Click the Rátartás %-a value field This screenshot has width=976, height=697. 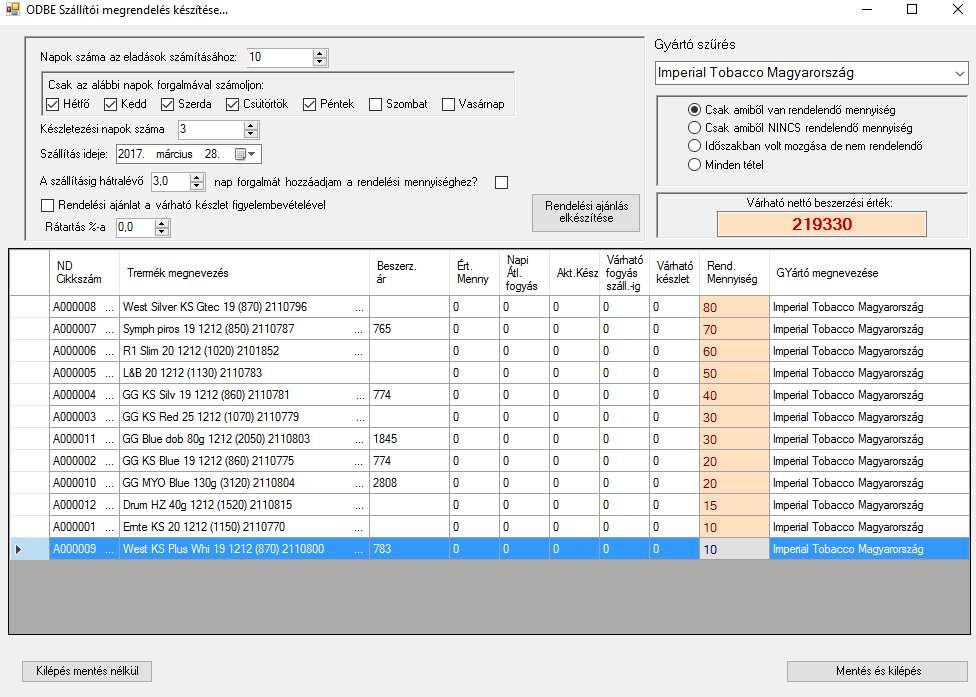click(x=135, y=227)
